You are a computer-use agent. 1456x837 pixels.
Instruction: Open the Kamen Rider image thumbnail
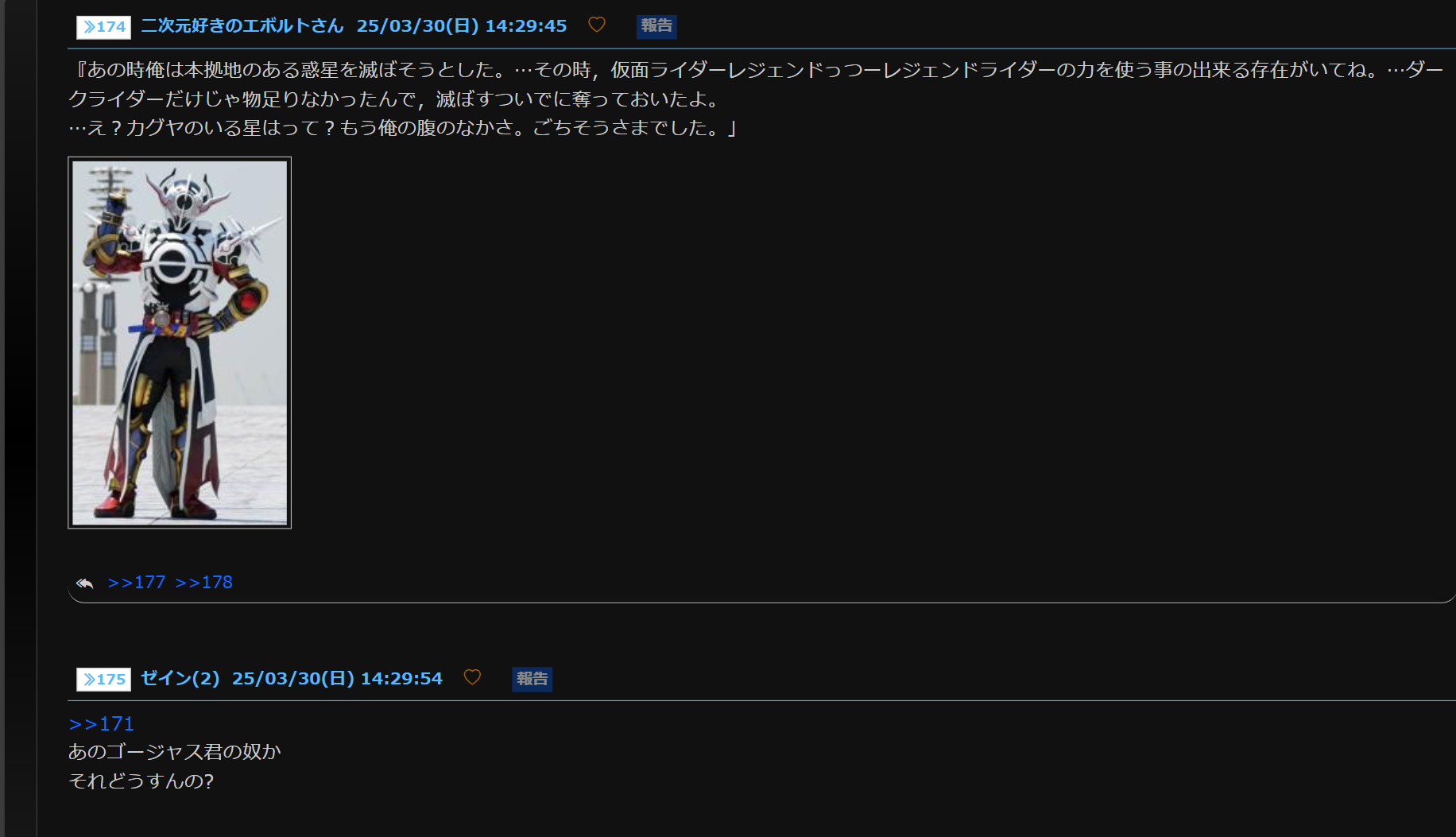[x=180, y=343]
